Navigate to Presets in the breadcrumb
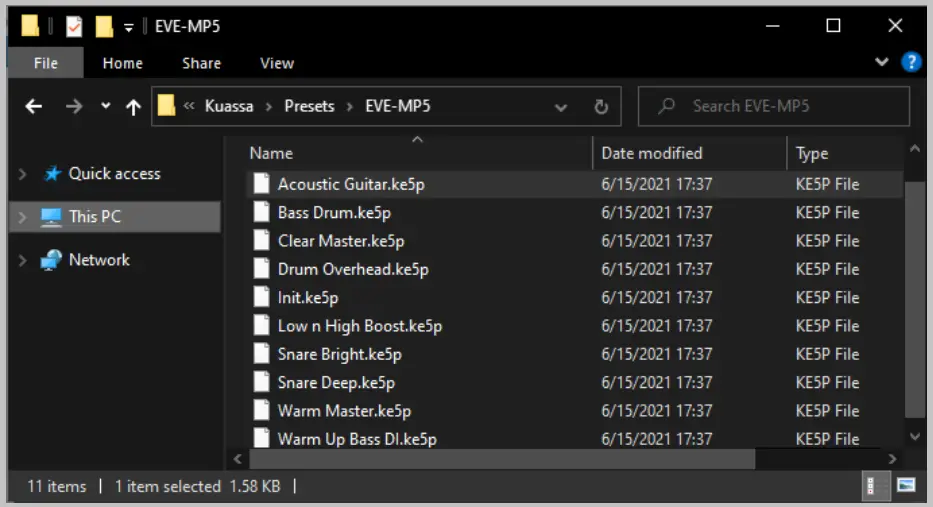 pos(309,106)
